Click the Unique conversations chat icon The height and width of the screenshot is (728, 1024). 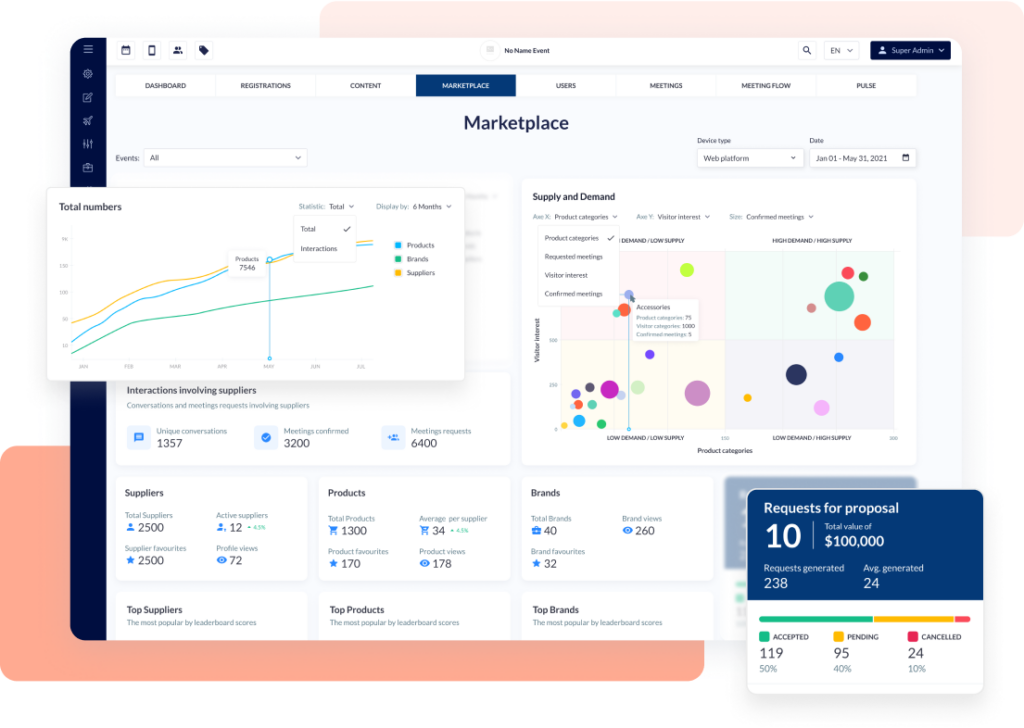138,437
